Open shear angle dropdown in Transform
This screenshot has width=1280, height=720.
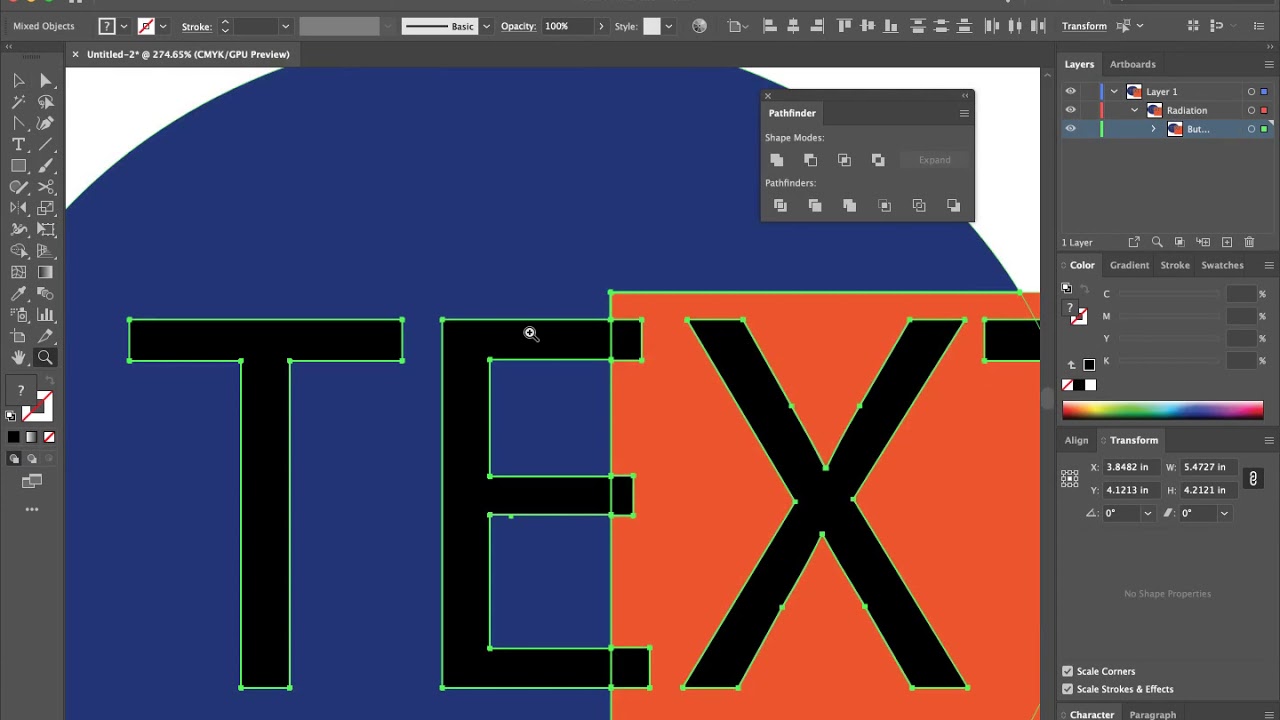coord(1224,513)
